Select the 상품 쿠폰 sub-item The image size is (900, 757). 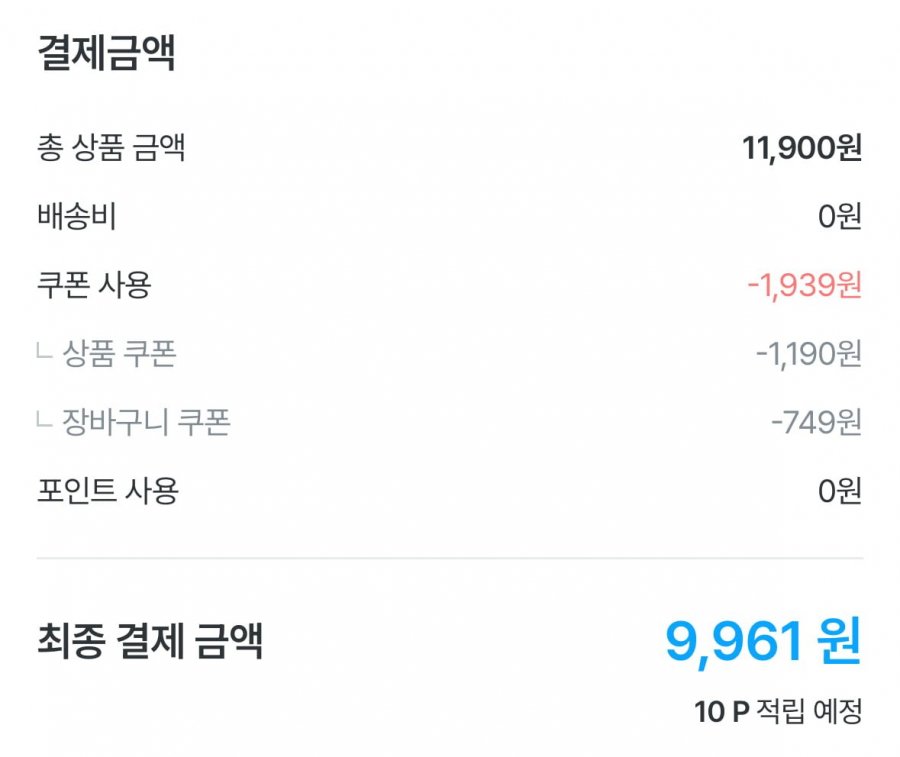tap(120, 355)
